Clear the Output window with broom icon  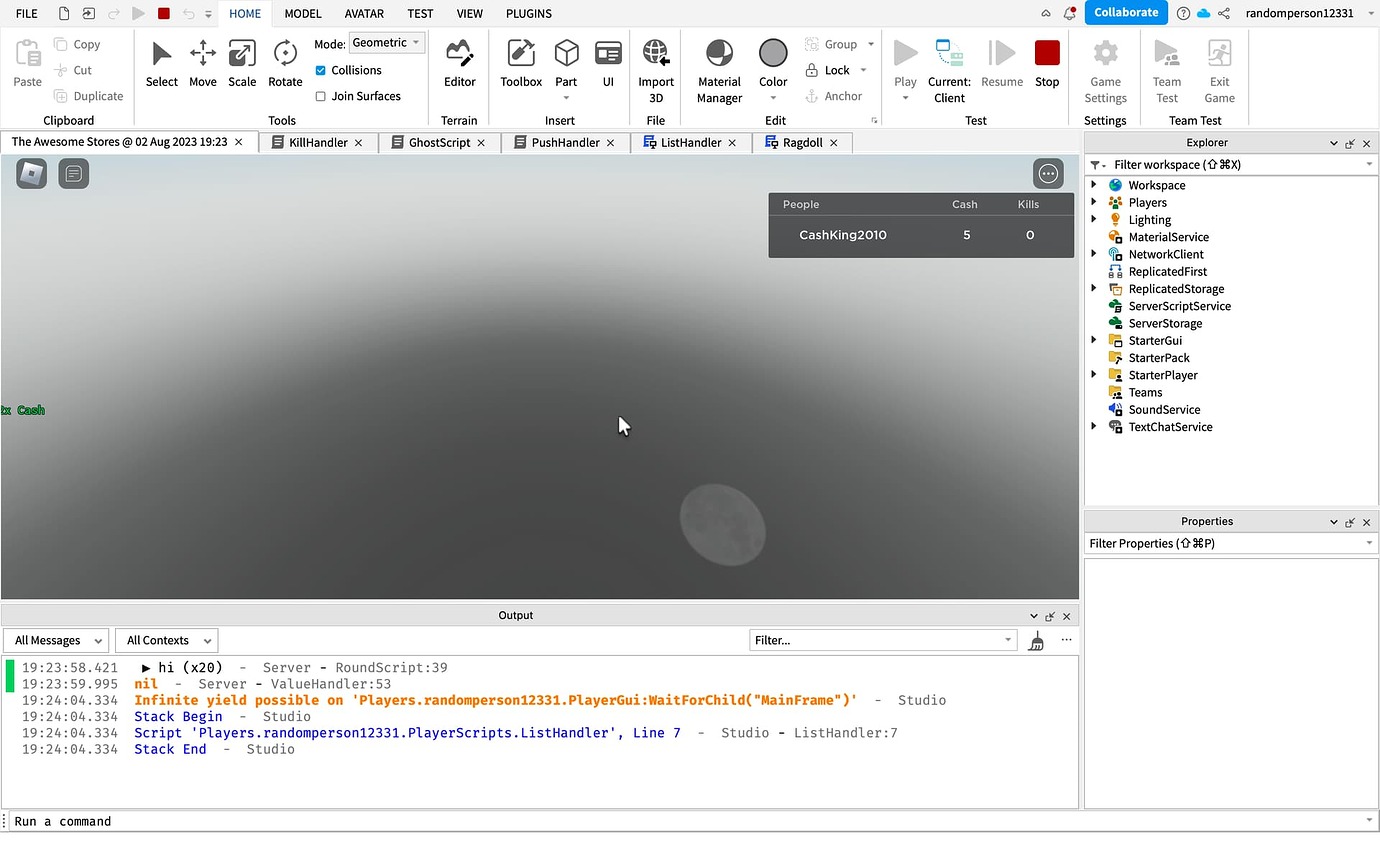(1037, 641)
